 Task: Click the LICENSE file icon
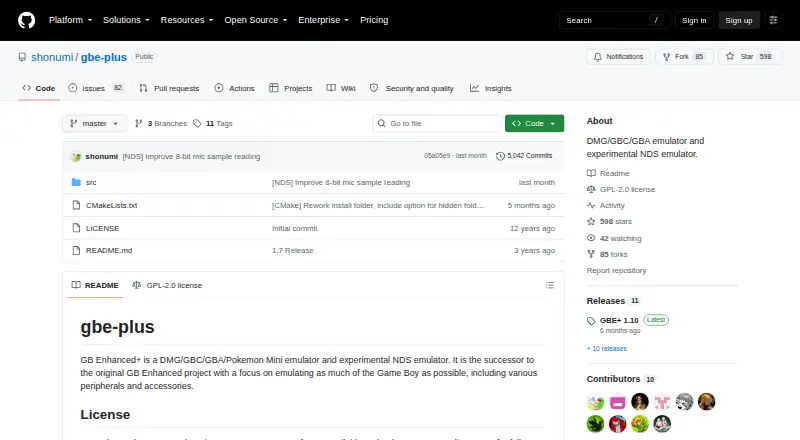[x=76, y=228]
